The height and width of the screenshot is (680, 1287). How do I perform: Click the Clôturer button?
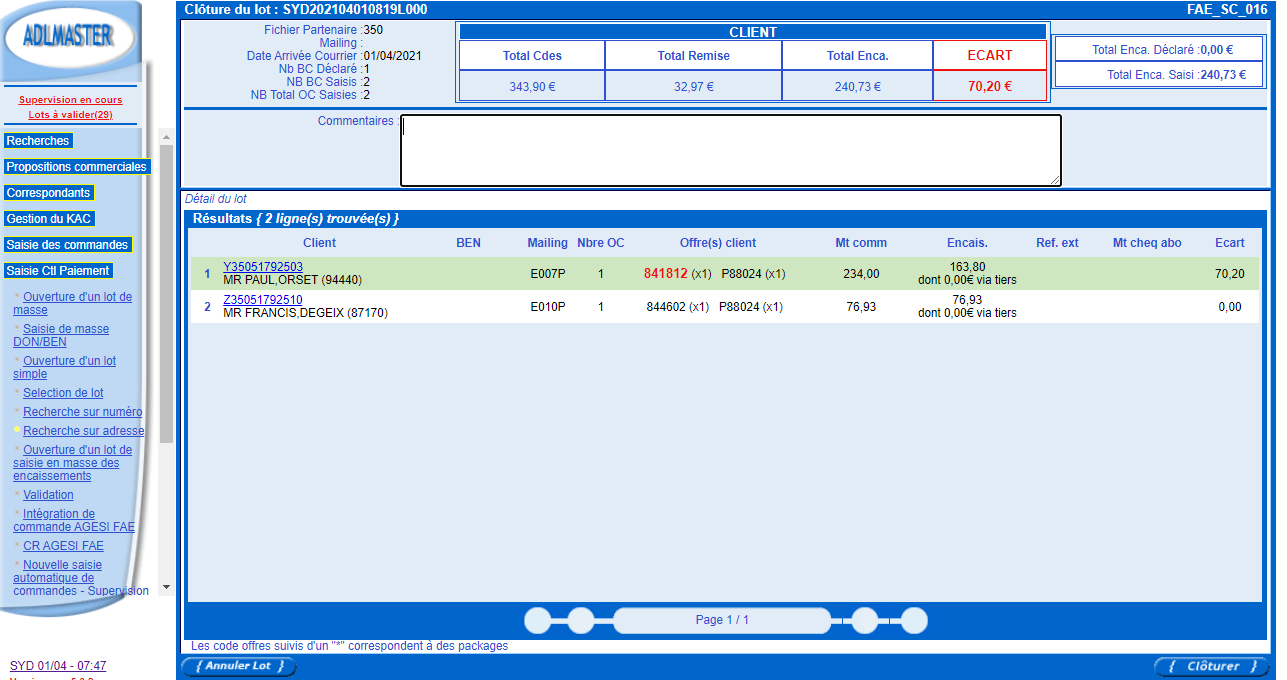1212,666
